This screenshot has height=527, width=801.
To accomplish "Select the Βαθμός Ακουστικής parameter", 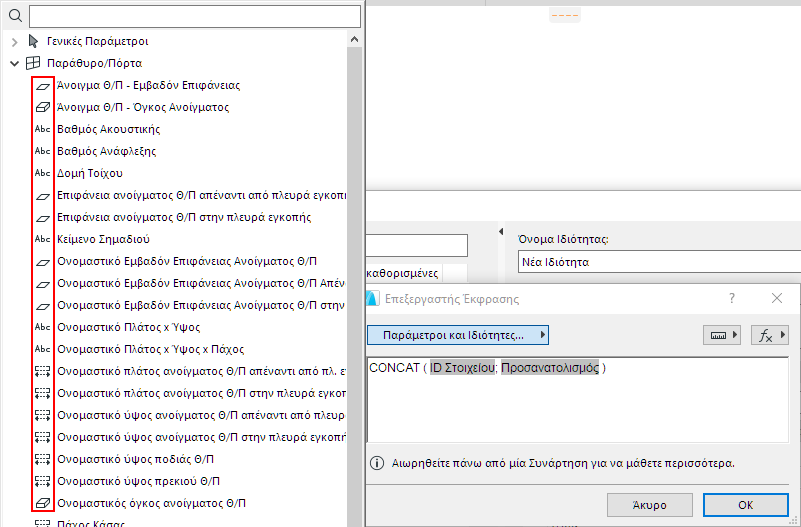I will (108, 129).
